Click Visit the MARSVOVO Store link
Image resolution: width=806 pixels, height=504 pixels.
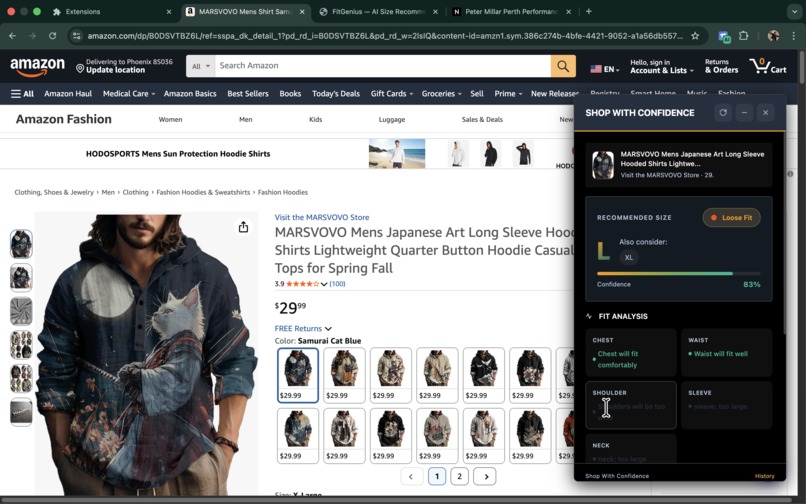pos(322,217)
